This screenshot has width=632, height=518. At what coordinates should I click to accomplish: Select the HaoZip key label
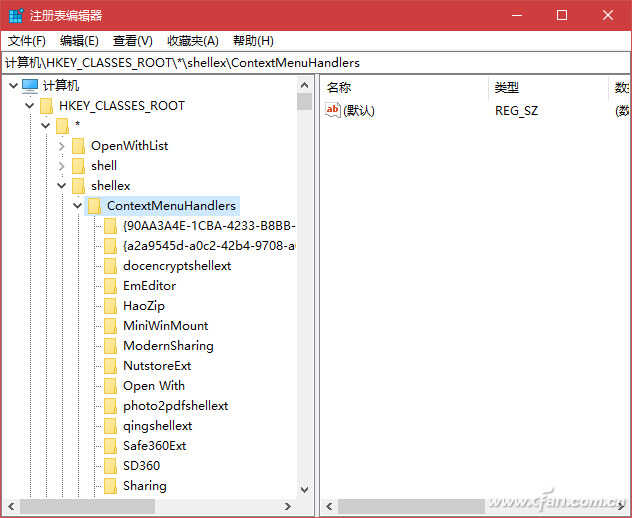click(x=144, y=306)
